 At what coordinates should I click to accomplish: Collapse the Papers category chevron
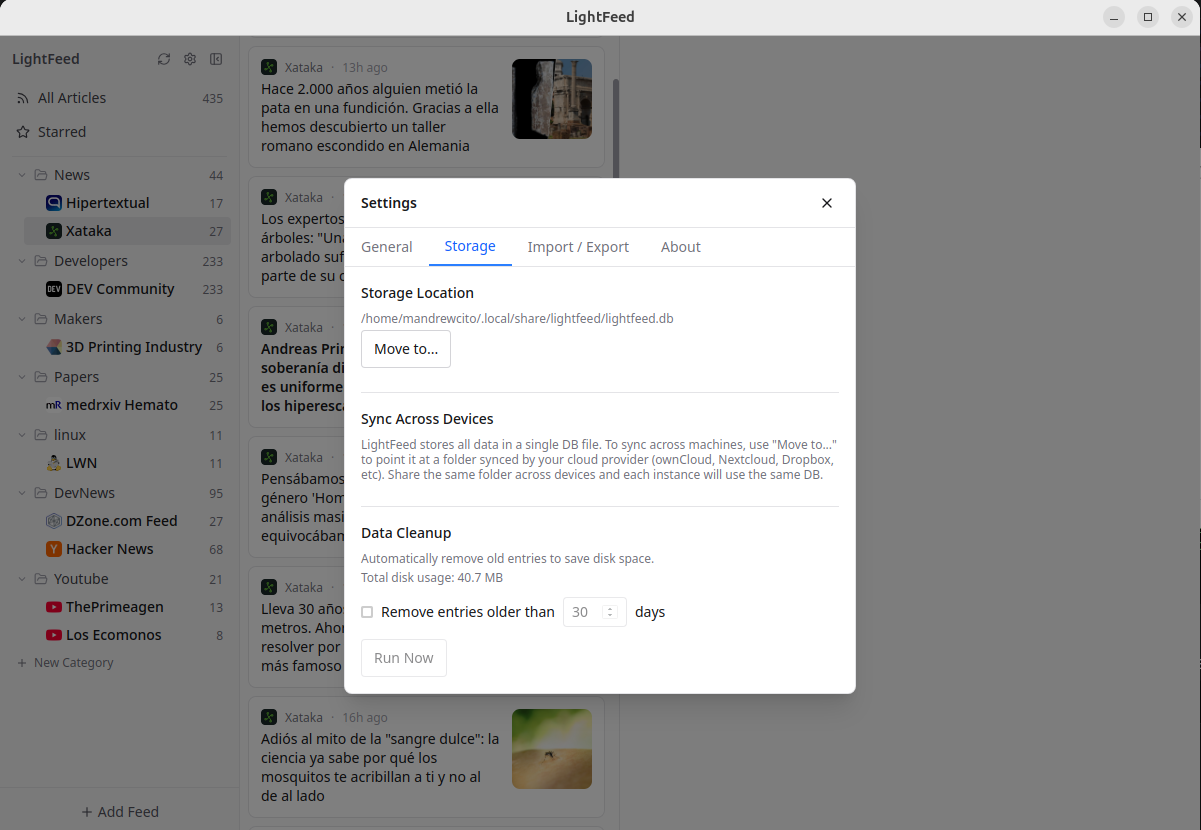tap(22, 377)
